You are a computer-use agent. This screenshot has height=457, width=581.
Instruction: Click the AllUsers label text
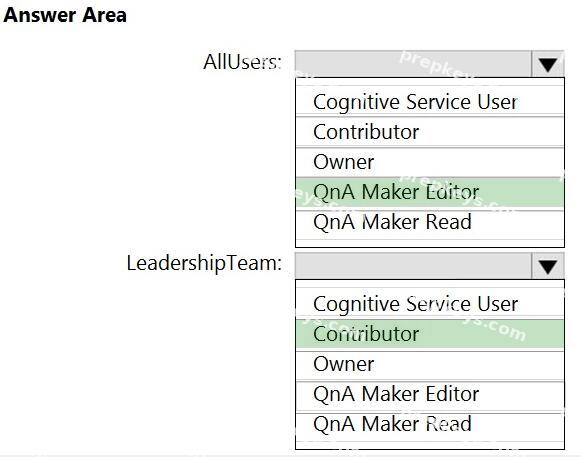[242, 62]
